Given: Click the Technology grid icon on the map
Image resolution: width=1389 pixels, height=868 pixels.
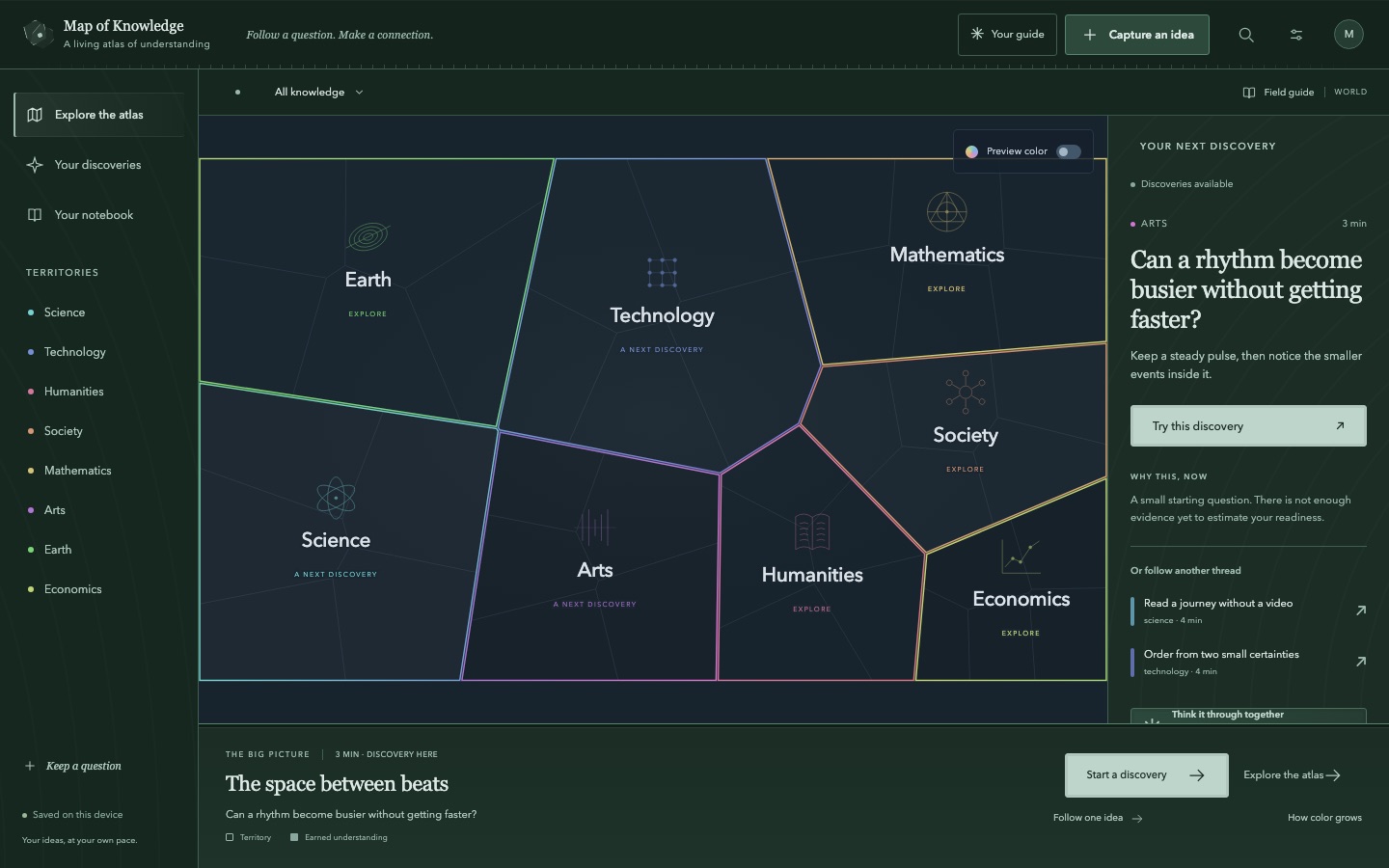Looking at the screenshot, I should [x=662, y=272].
